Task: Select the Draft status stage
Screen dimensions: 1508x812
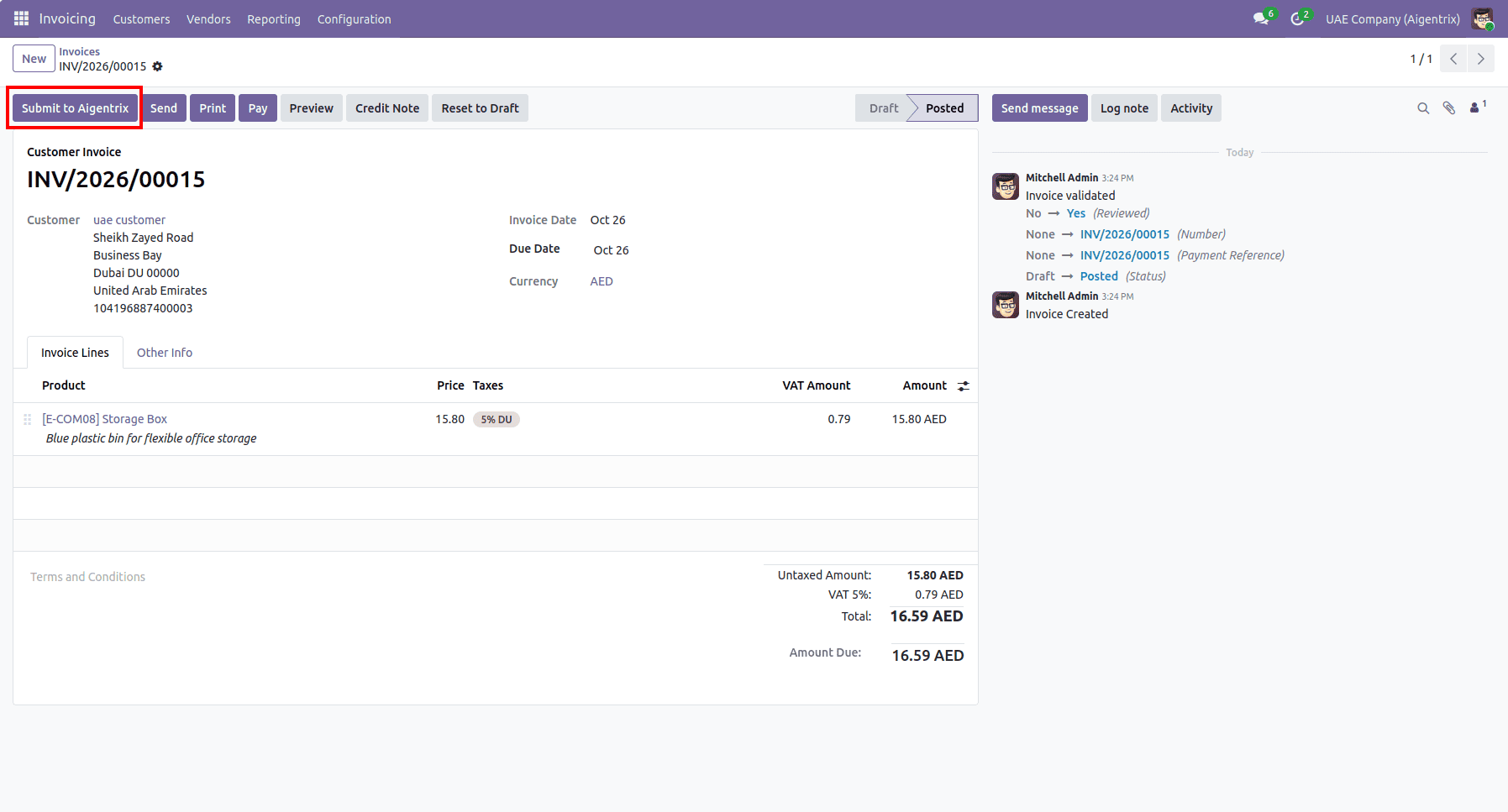Action: tap(883, 108)
